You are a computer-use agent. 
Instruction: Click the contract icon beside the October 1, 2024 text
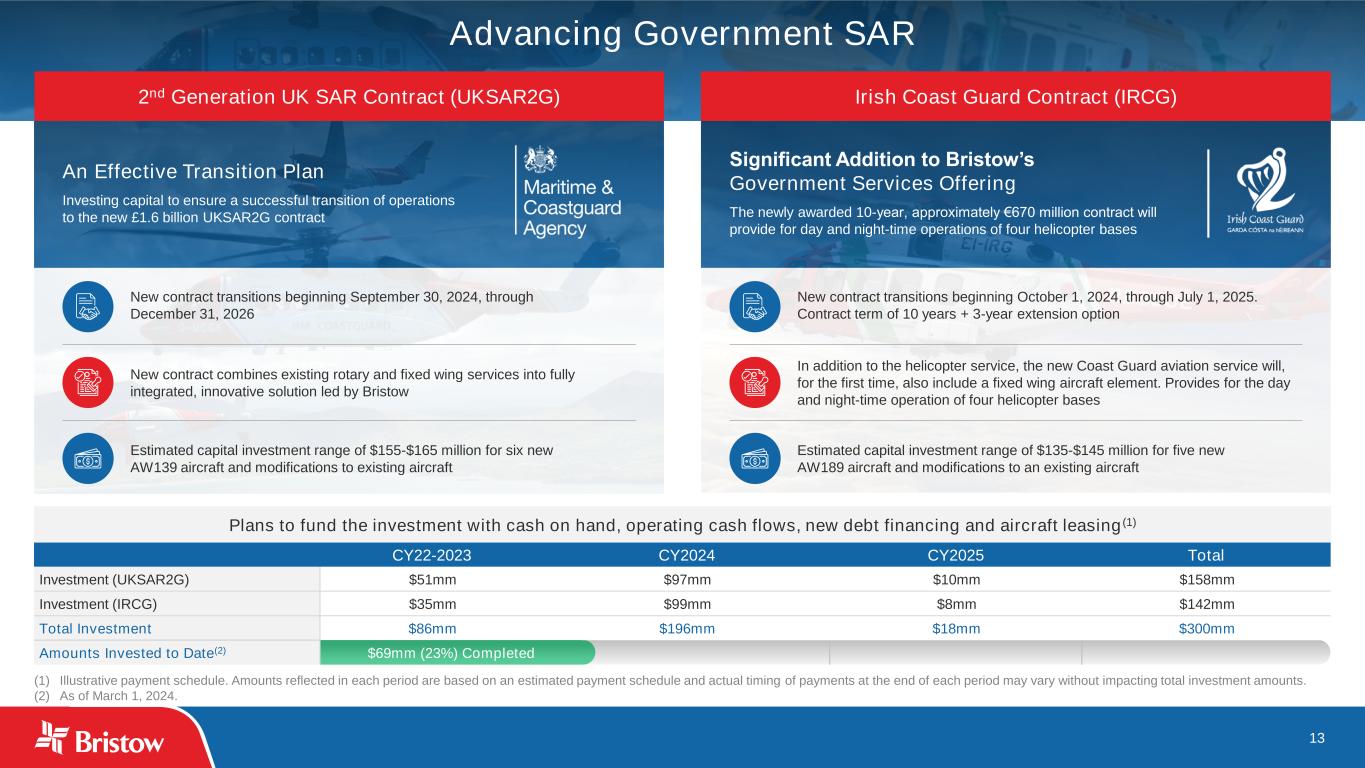click(x=754, y=305)
